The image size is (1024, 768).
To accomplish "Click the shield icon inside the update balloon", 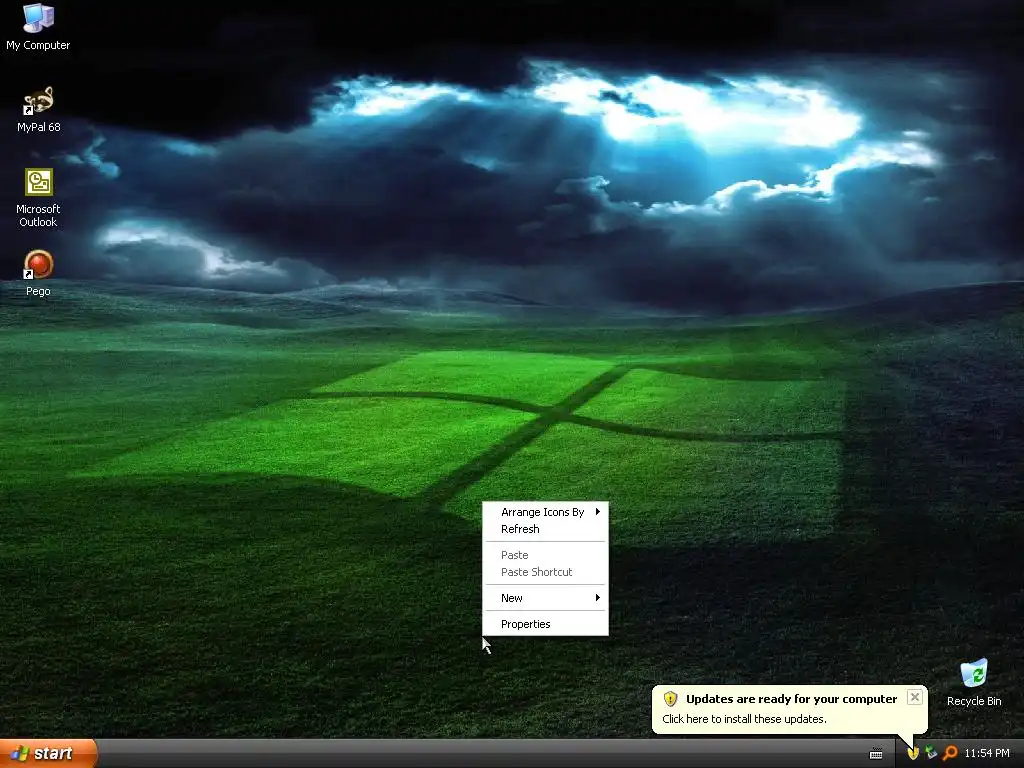I will 670,699.
